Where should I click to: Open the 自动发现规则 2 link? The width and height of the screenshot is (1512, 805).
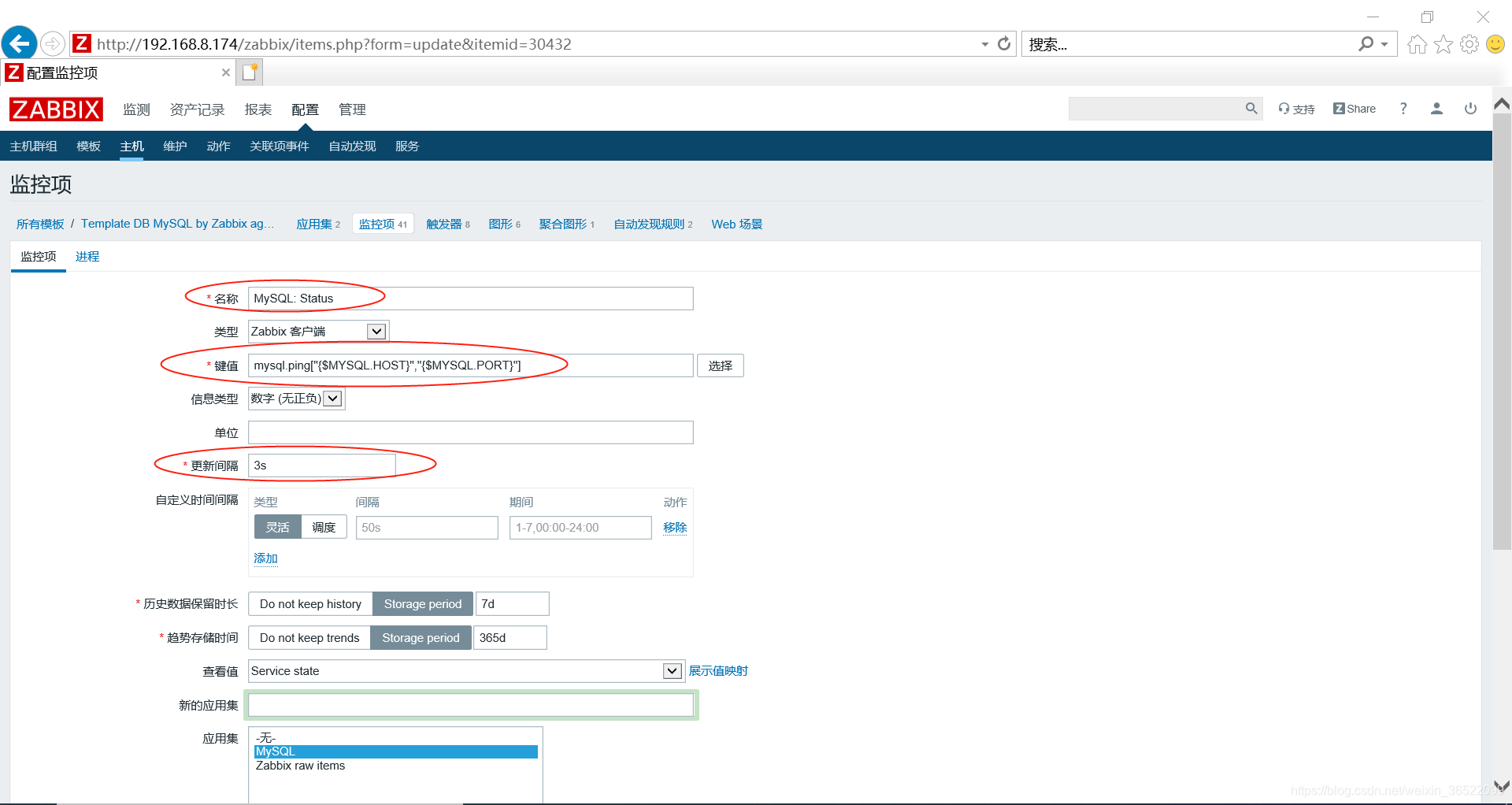(x=653, y=224)
